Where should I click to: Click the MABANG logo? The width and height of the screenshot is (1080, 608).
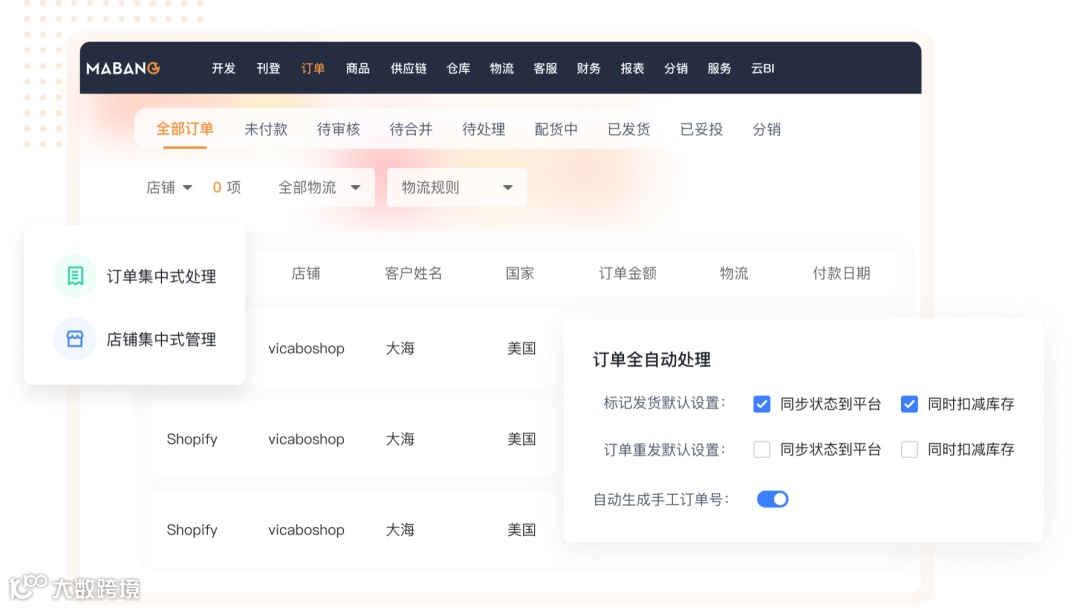pos(123,68)
